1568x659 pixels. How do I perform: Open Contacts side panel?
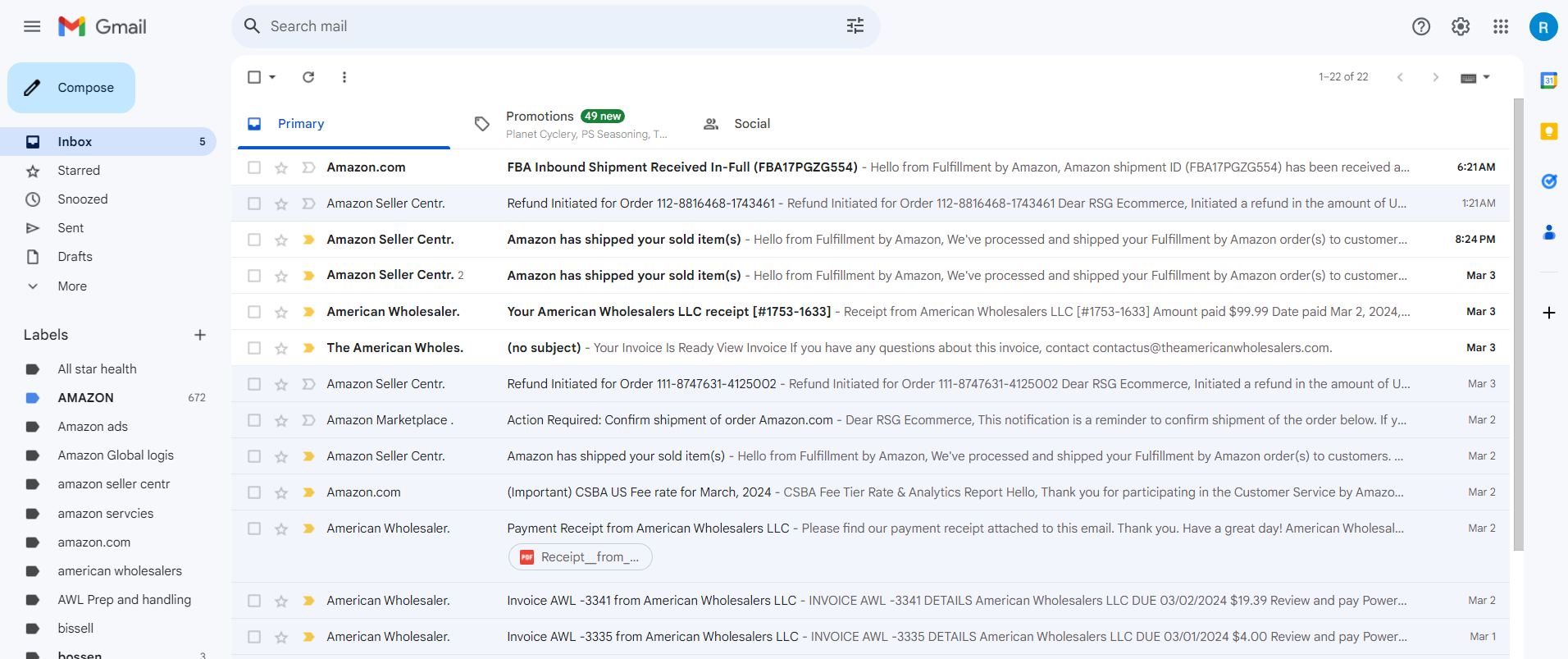(1548, 232)
